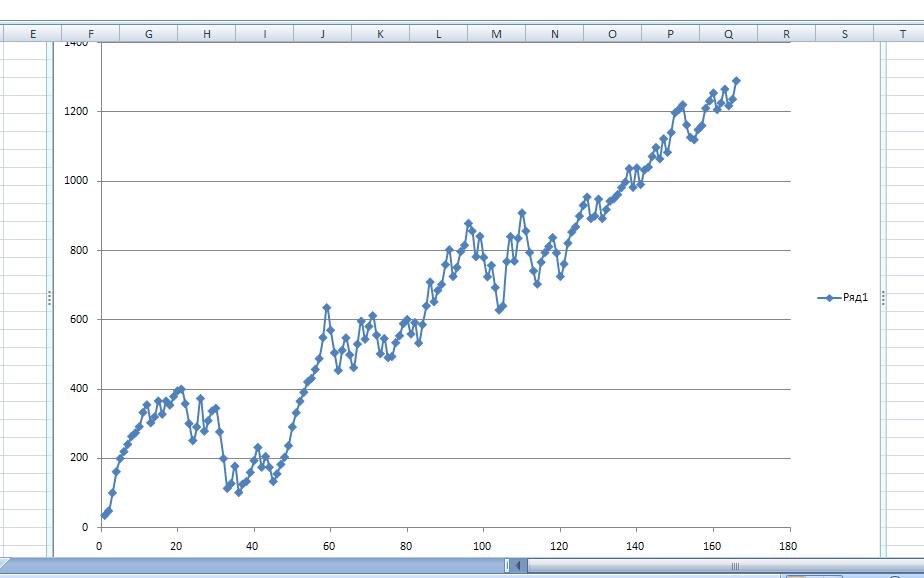Select the Ряд1 legend entry
The height and width of the screenshot is (578, 924).
tap(843, 298)
